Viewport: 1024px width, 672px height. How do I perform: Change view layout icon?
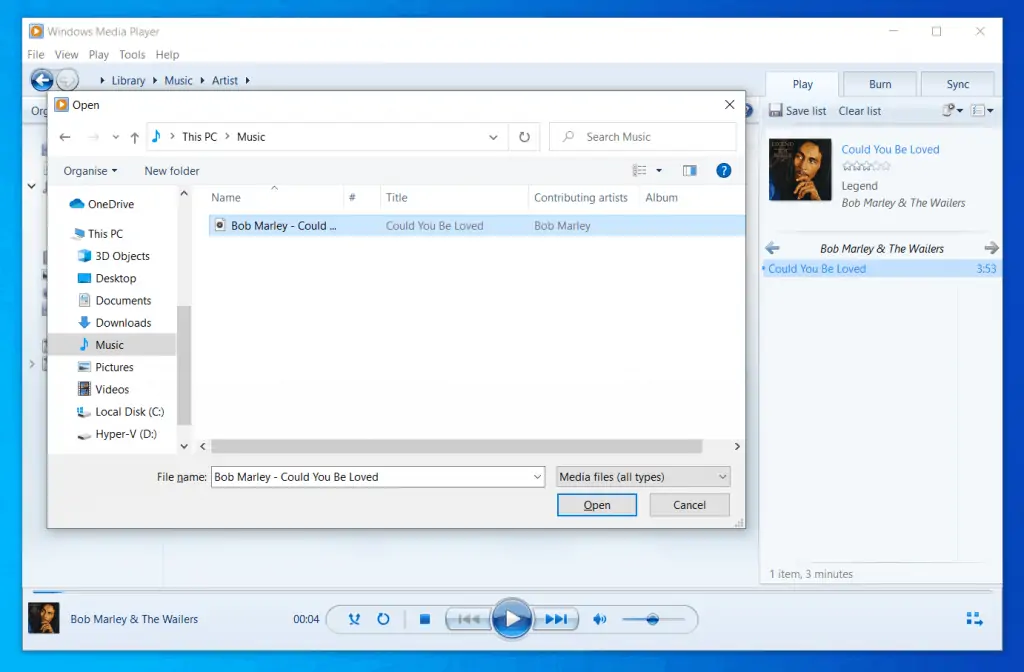click(x=639, y=170)
